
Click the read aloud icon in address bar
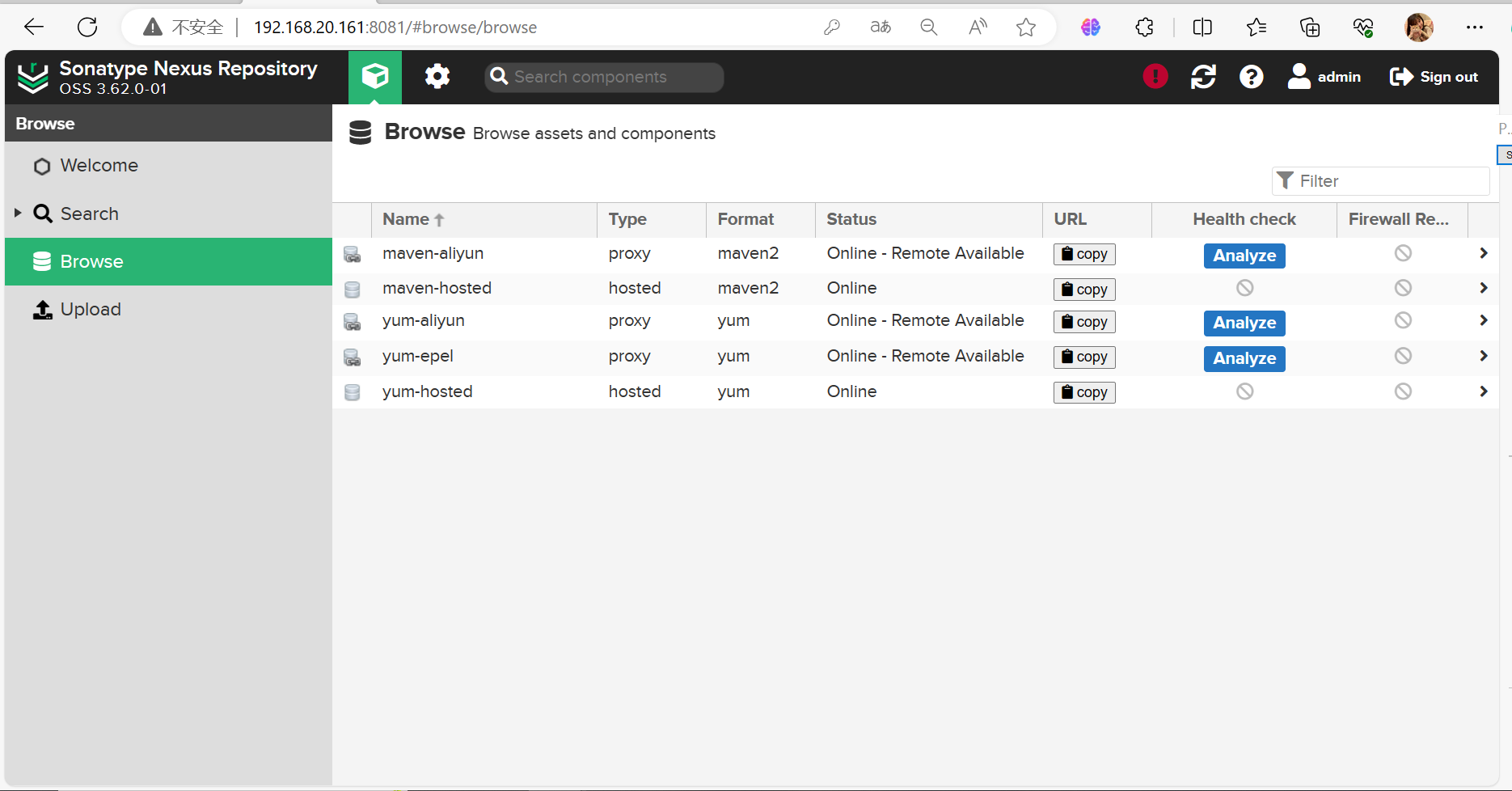pyautogui.click(x=978, y=27)
